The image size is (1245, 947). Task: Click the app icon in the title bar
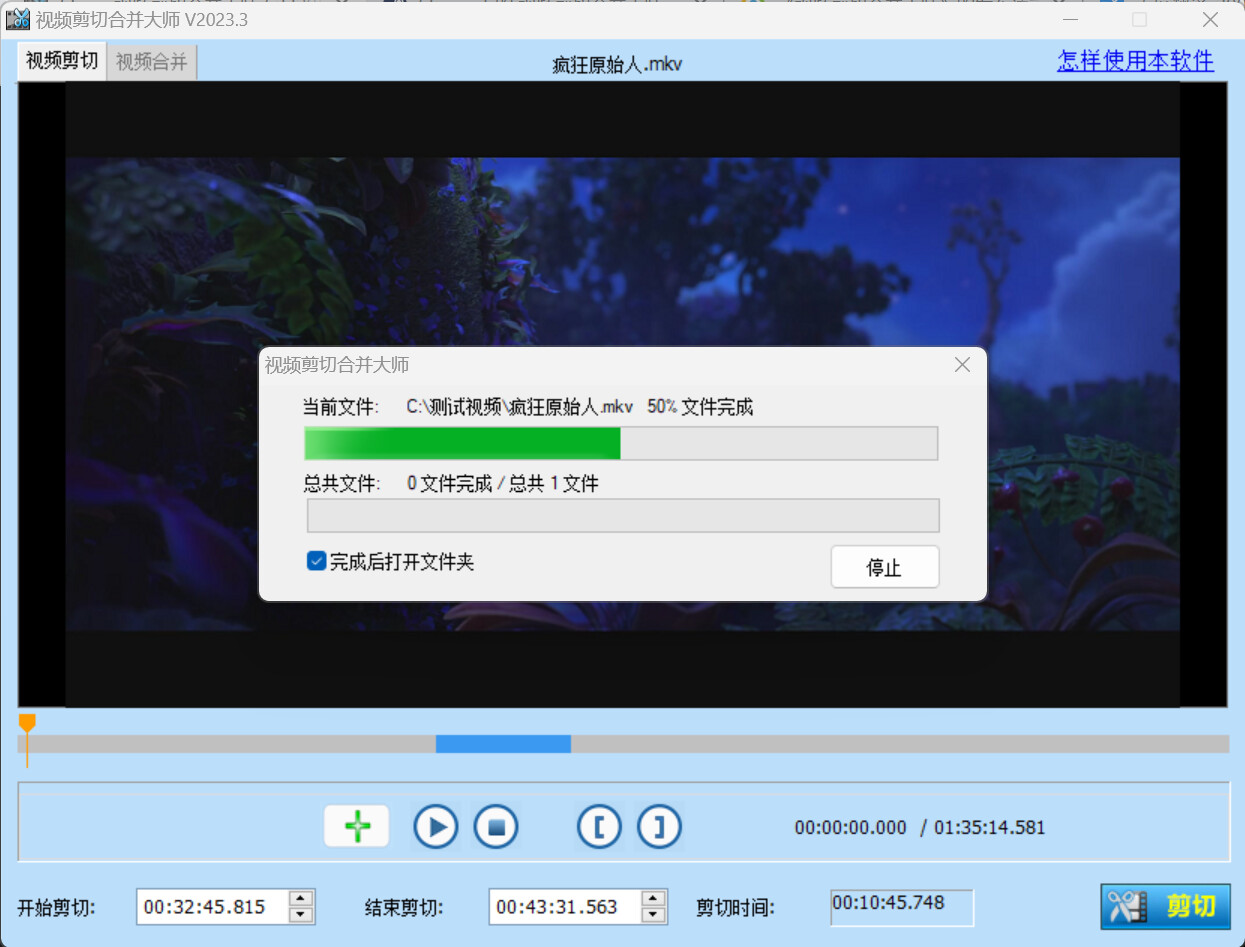(x=17, y=19)
